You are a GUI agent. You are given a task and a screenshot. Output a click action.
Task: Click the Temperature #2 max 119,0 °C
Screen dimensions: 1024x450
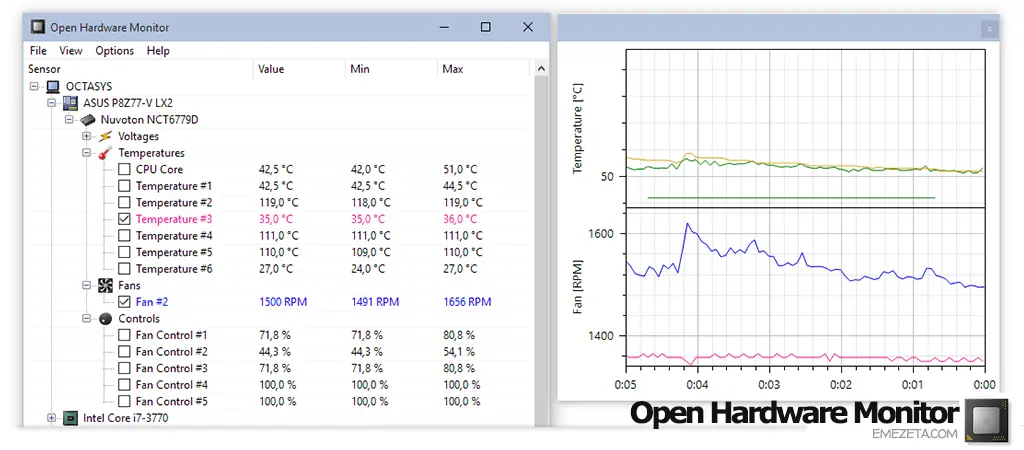tap(463, 202)
